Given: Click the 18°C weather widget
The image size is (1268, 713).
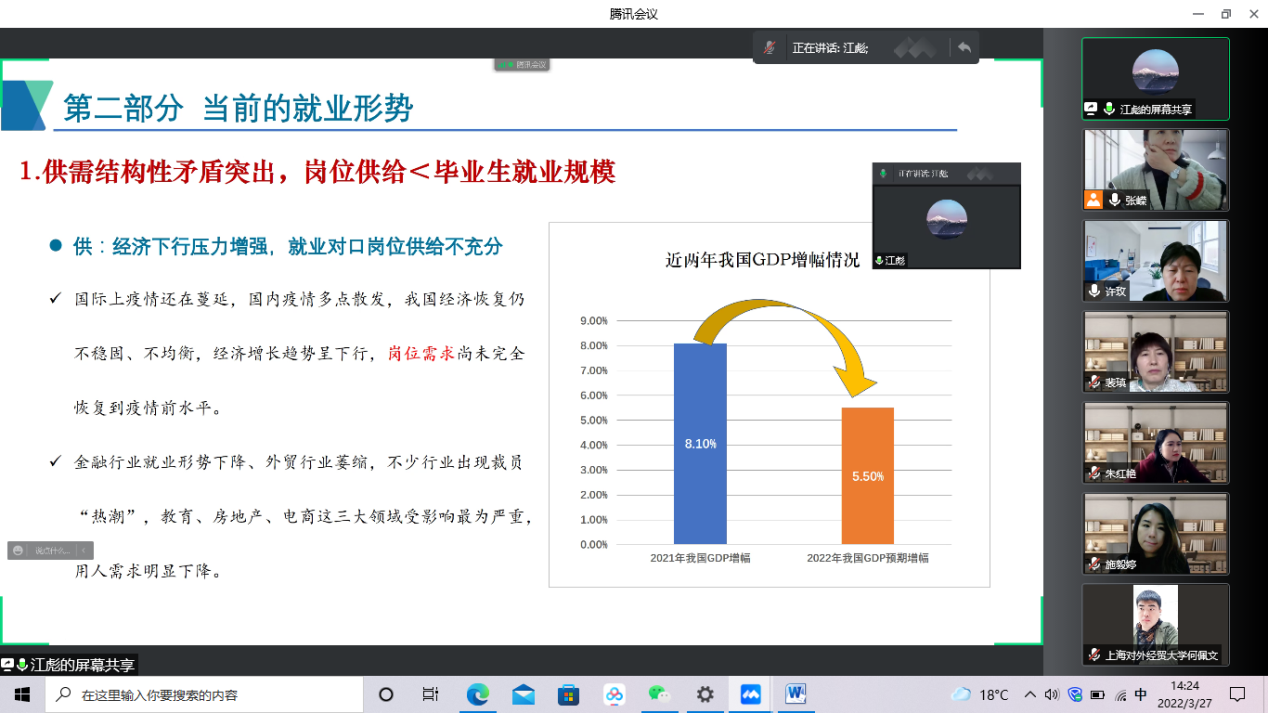Looking at the screenshot, I should [980, 694].
